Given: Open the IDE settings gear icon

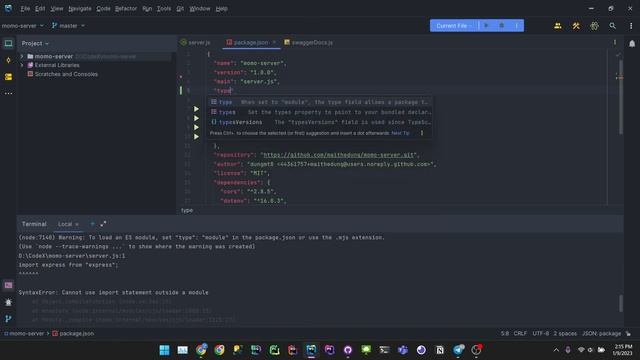Looking at the screenshot, I should pos(594,26).
